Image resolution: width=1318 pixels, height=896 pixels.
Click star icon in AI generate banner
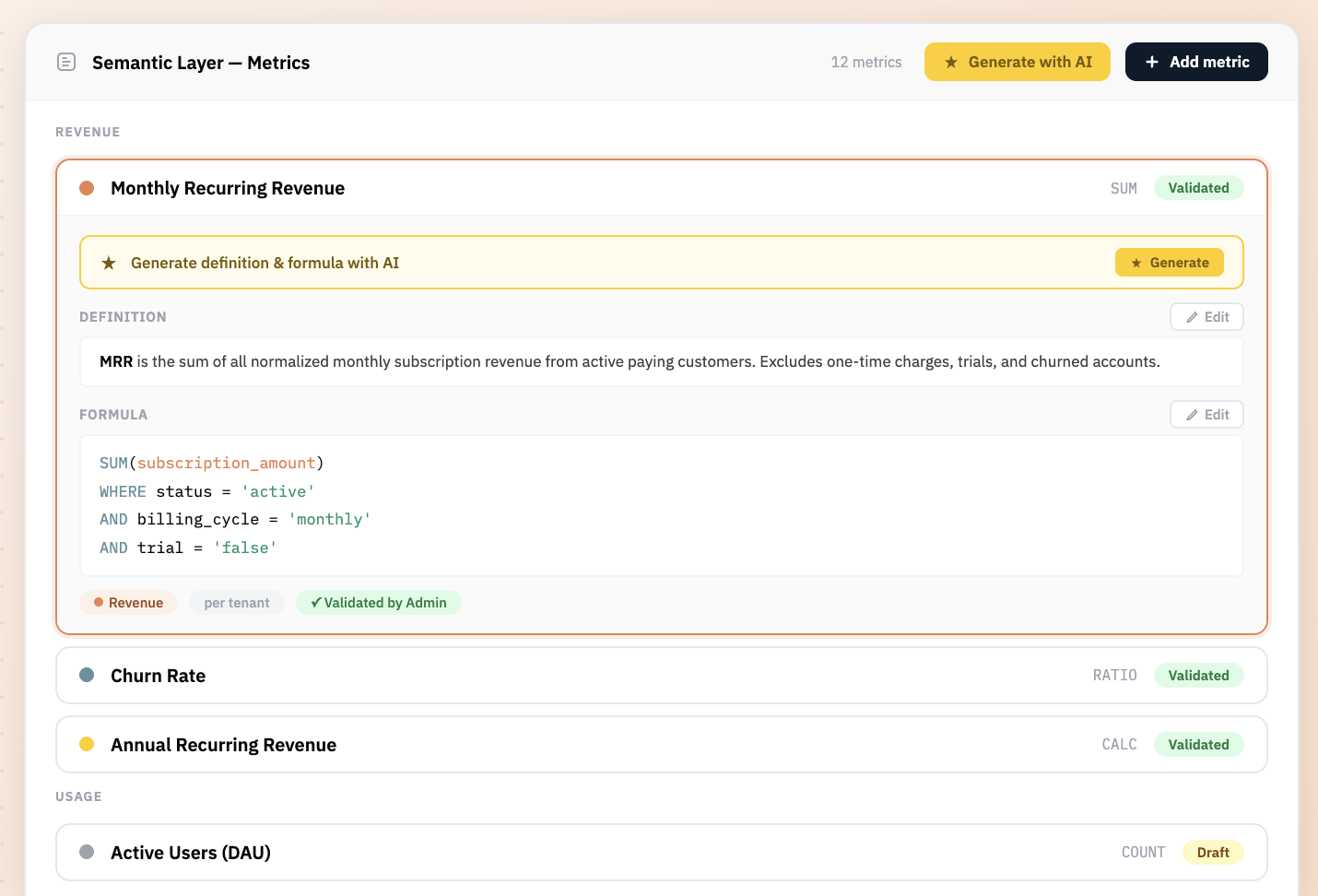tap(109, 263)
